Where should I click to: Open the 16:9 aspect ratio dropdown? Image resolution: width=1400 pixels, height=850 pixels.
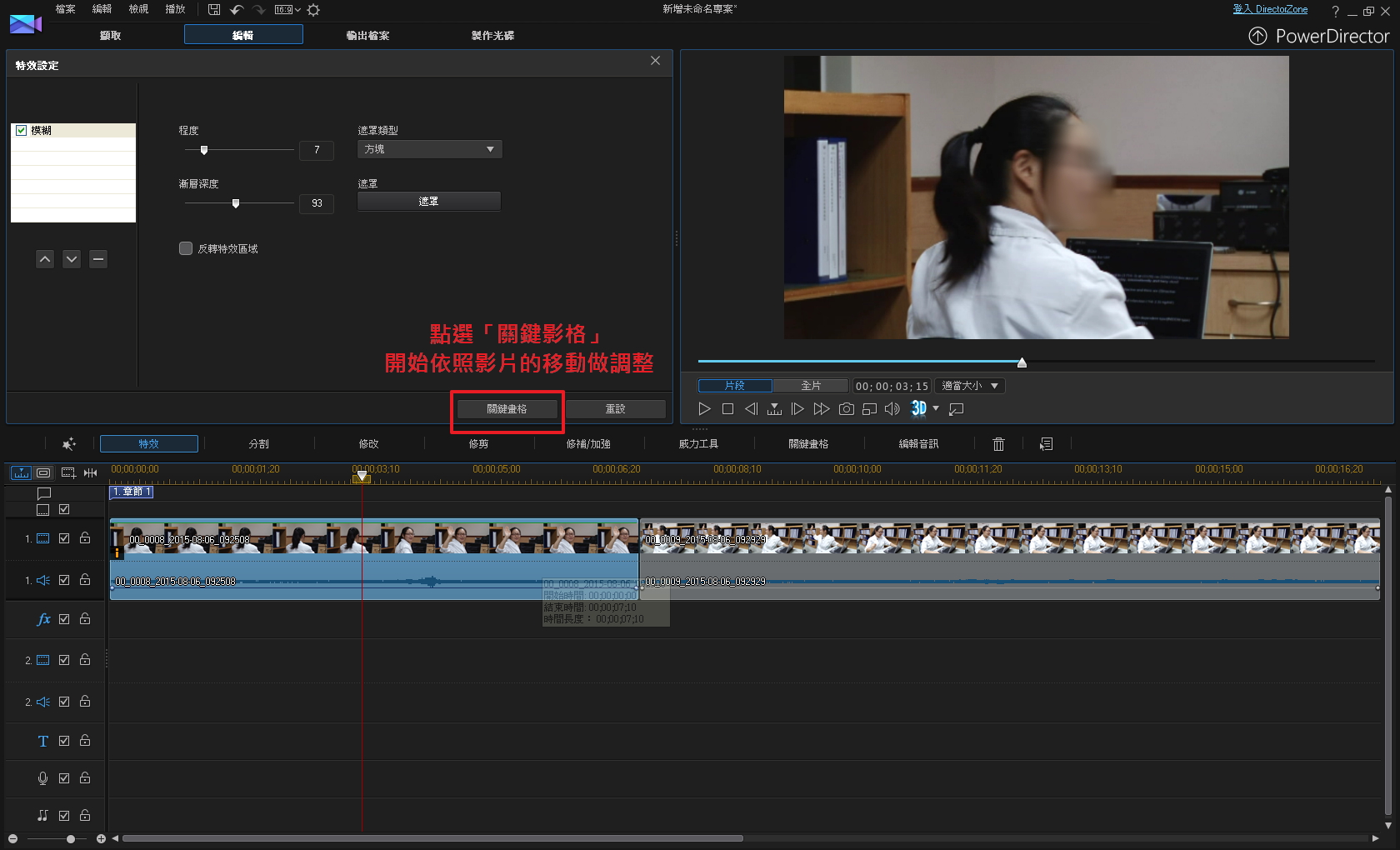coord(287,10)
